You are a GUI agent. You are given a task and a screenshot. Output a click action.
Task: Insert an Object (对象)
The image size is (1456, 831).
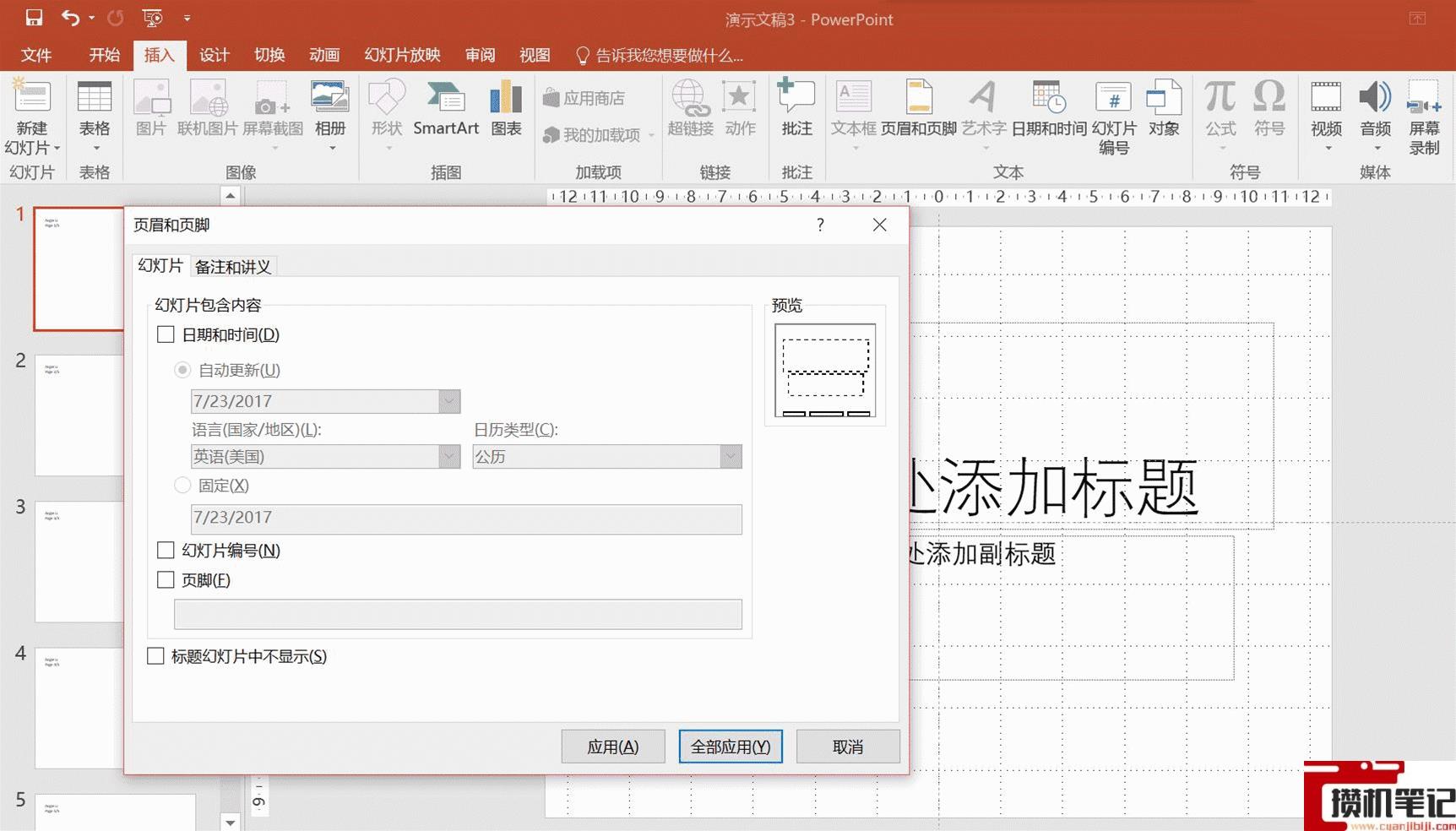[x=1164, y=109]
